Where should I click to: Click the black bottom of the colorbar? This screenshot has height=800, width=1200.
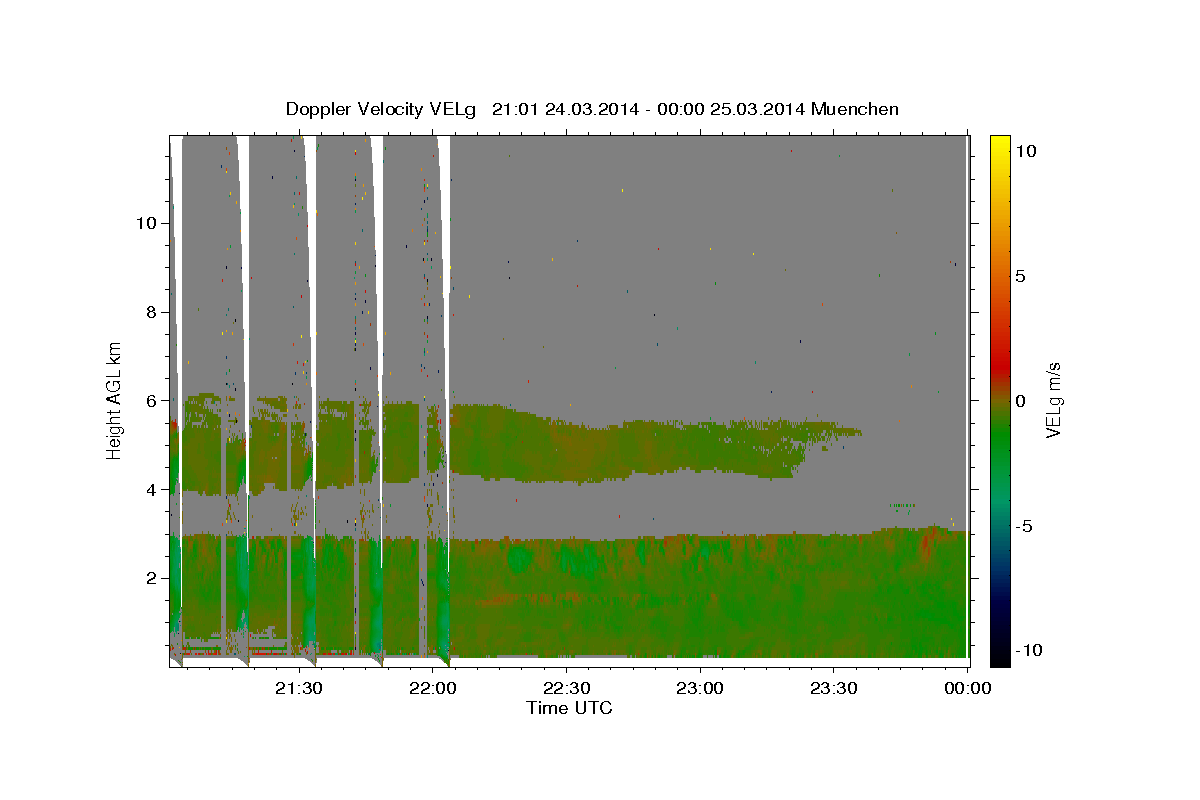click(x=999, y=655)
